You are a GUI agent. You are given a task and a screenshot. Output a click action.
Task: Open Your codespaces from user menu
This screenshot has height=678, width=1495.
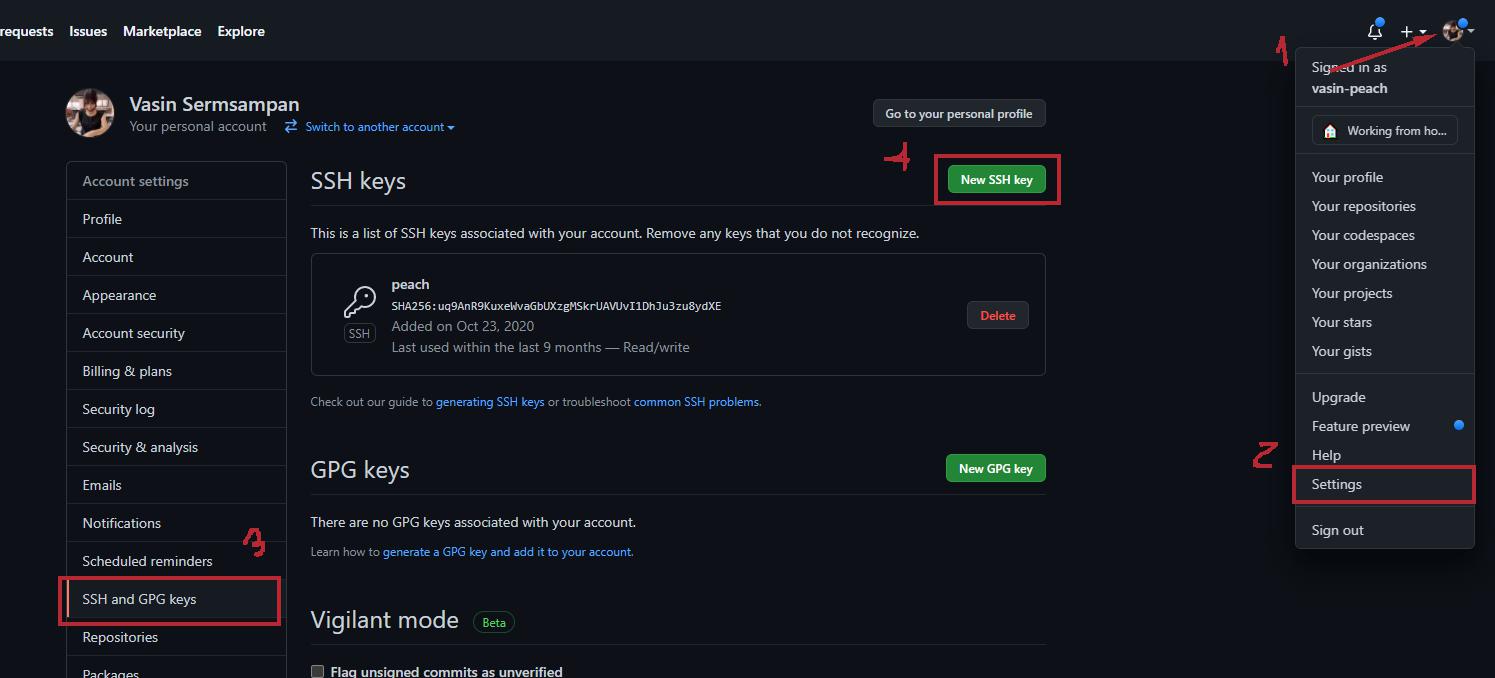[x=1384, y=235]
